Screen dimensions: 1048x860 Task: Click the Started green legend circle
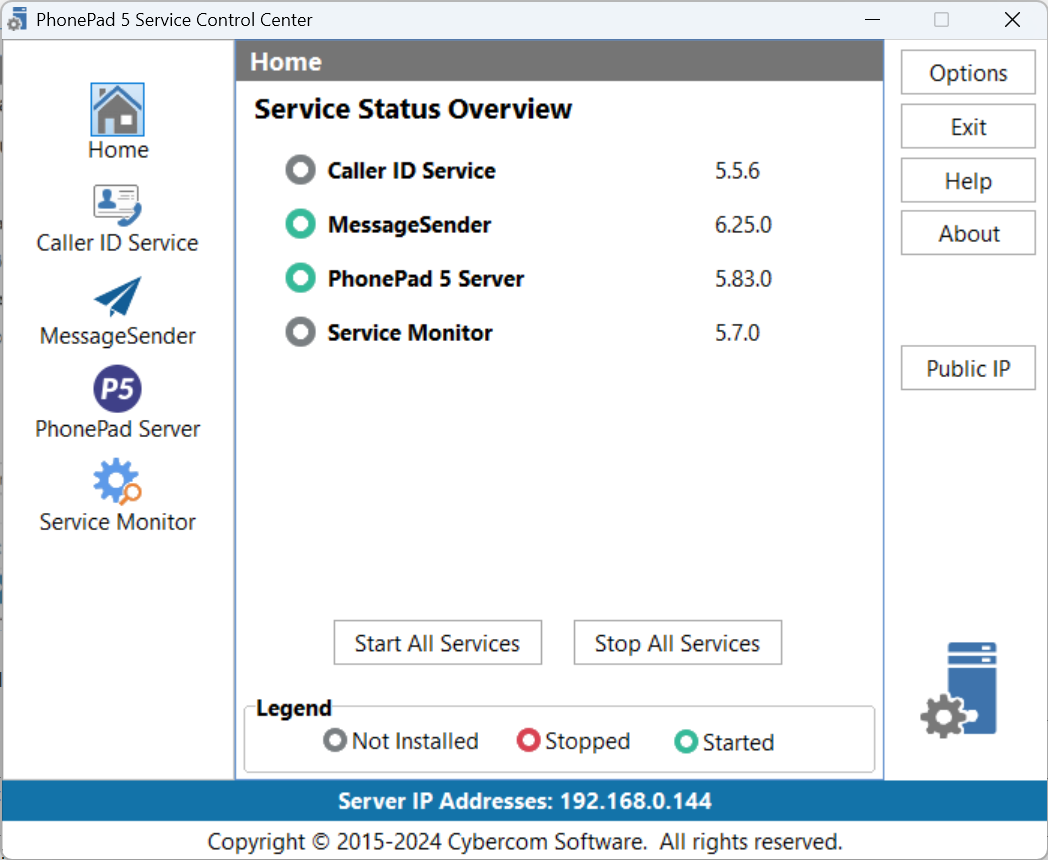coord(686,742)
